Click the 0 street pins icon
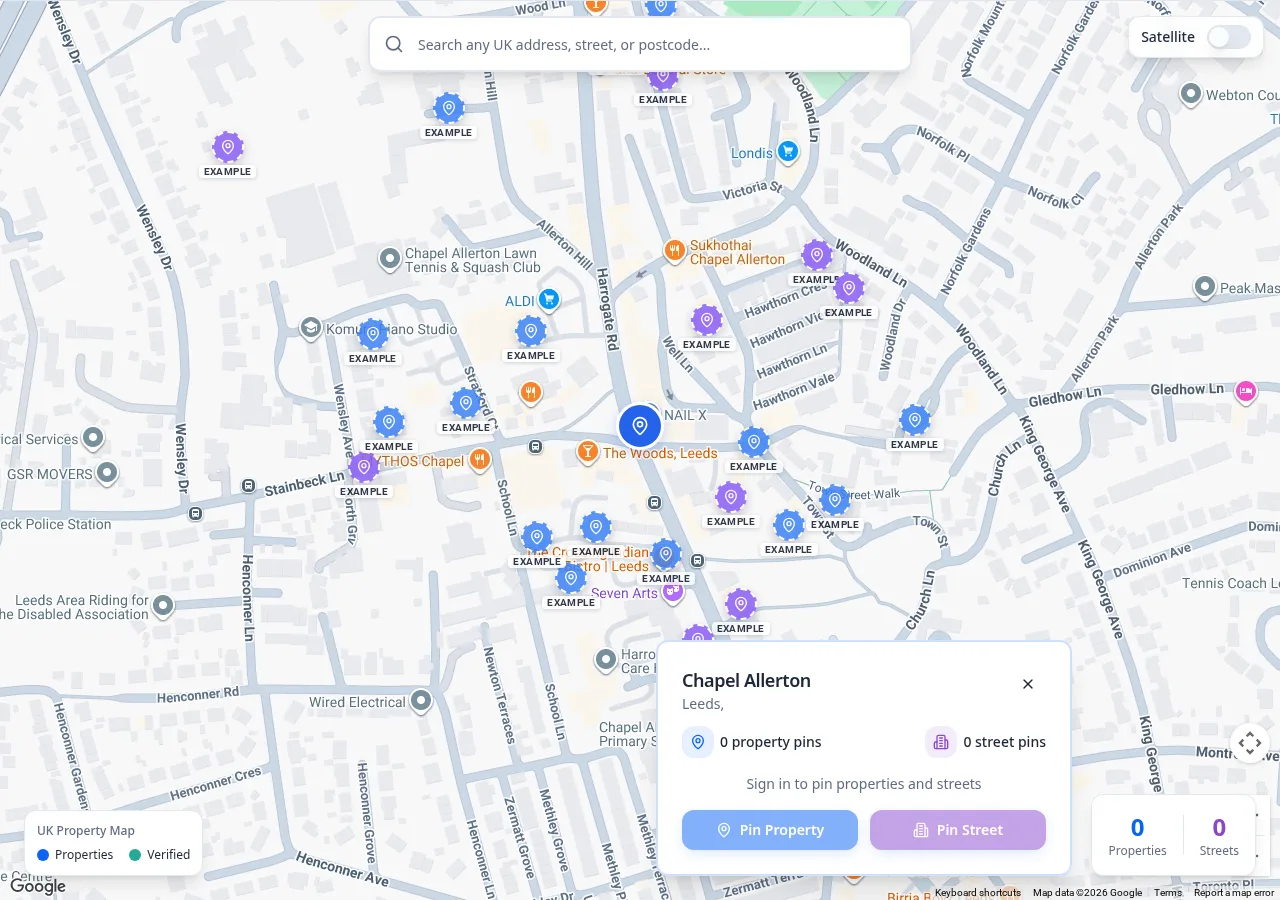 [941, 742]
